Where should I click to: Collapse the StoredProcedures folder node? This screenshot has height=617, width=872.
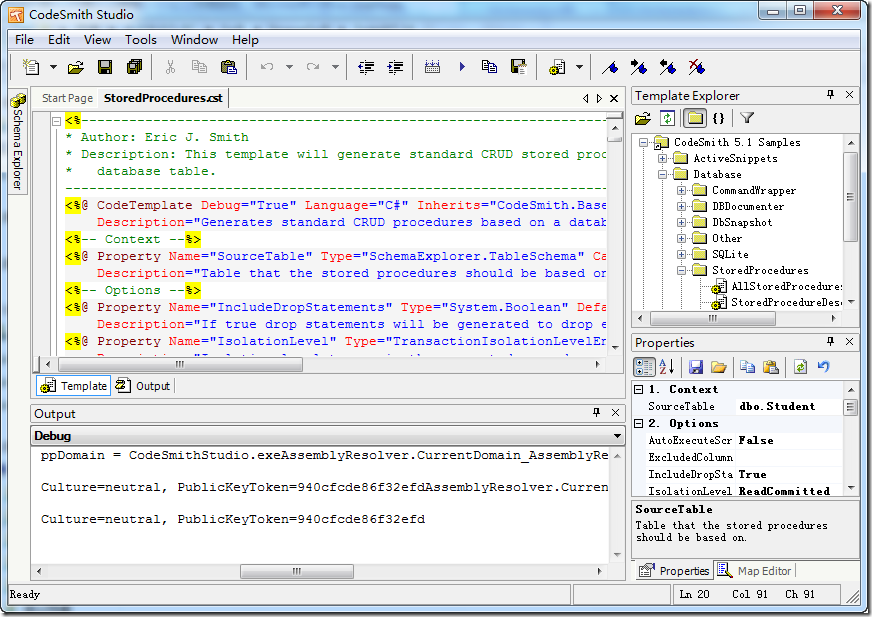pos(682,271)
